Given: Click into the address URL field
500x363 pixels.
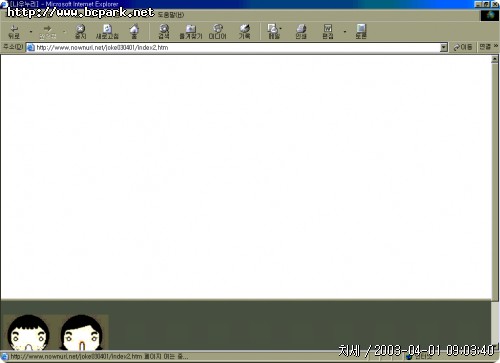Looking at the screenshot, I should pos(237,47).
